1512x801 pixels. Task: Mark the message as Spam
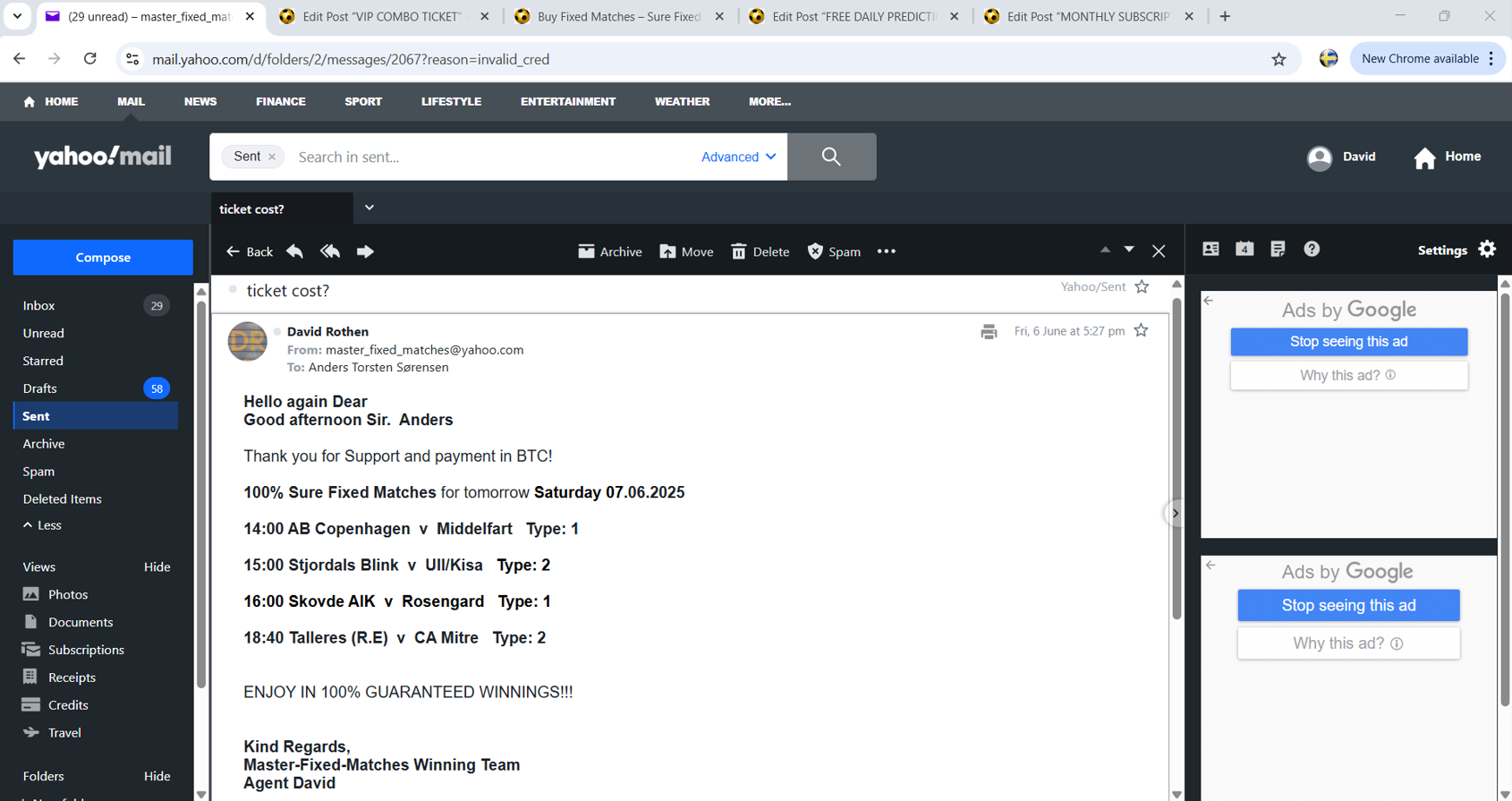[x=834, y=251]
